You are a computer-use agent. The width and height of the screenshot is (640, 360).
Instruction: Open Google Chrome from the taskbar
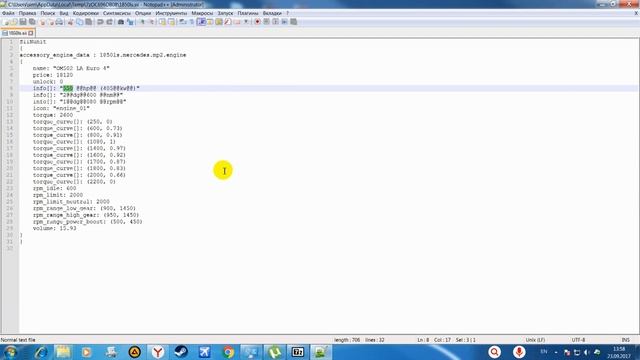click(x=228, y=352)
